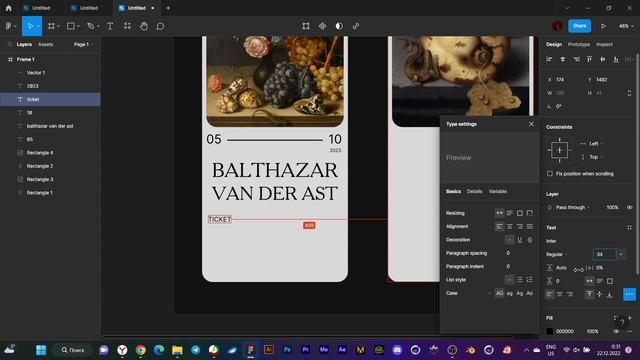
Task: Open the font size dropdown arrow
Action: click(x=621, y=254)
